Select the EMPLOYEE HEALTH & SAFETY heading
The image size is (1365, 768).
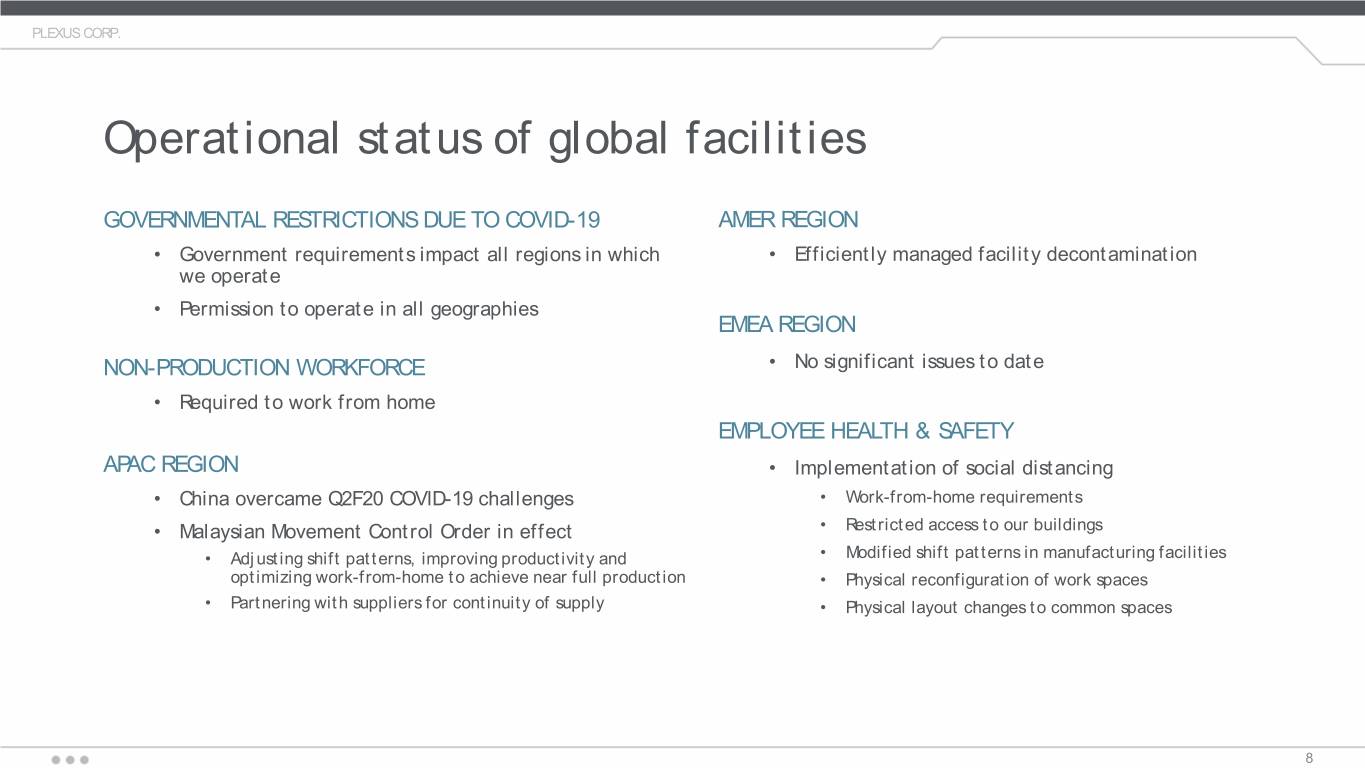click(x=866, y=431)
